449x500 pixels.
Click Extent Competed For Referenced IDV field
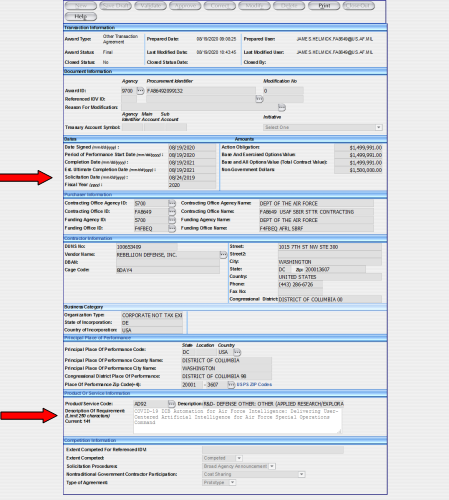[x=273, y=450]
